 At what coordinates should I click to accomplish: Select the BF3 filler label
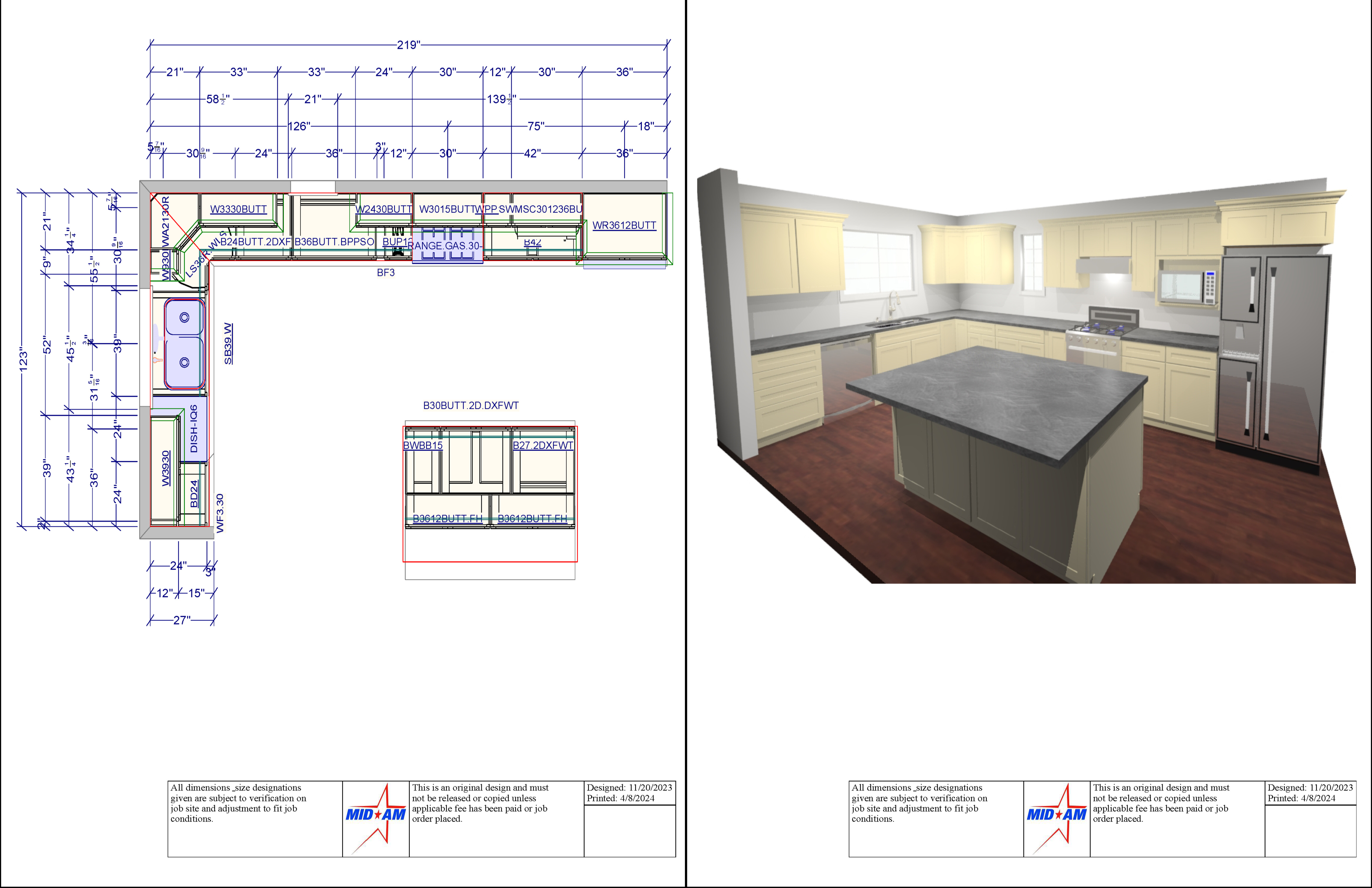click(386, 273)
